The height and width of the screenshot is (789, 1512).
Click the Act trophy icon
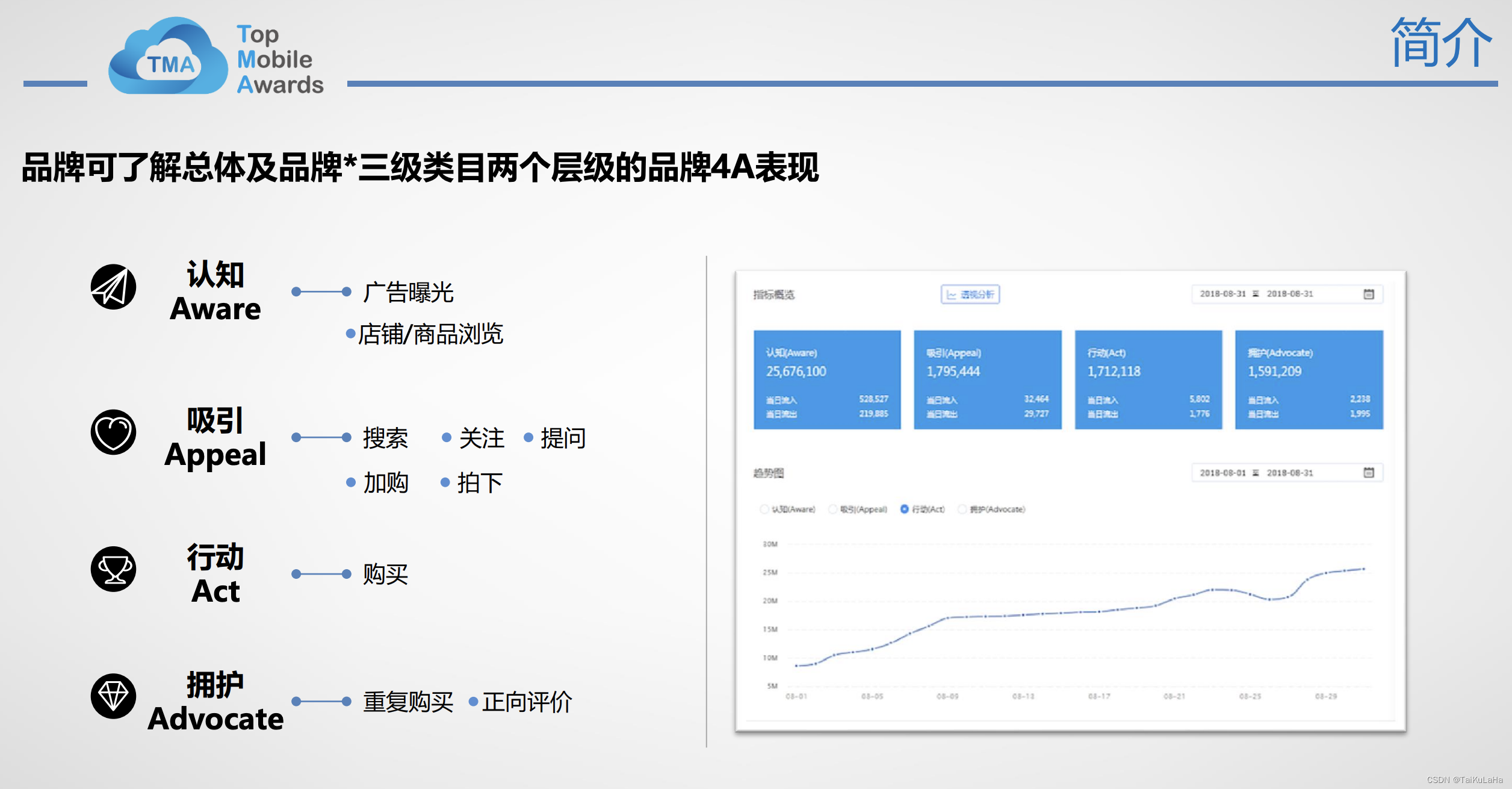(113, 569)
